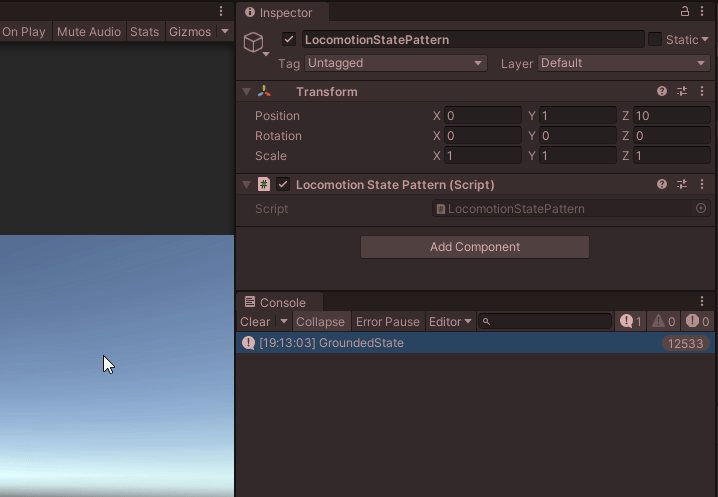The height and width of the screenshot is (497, 718).
Task: Click the Rotation label in Transform
Action: 278,136
